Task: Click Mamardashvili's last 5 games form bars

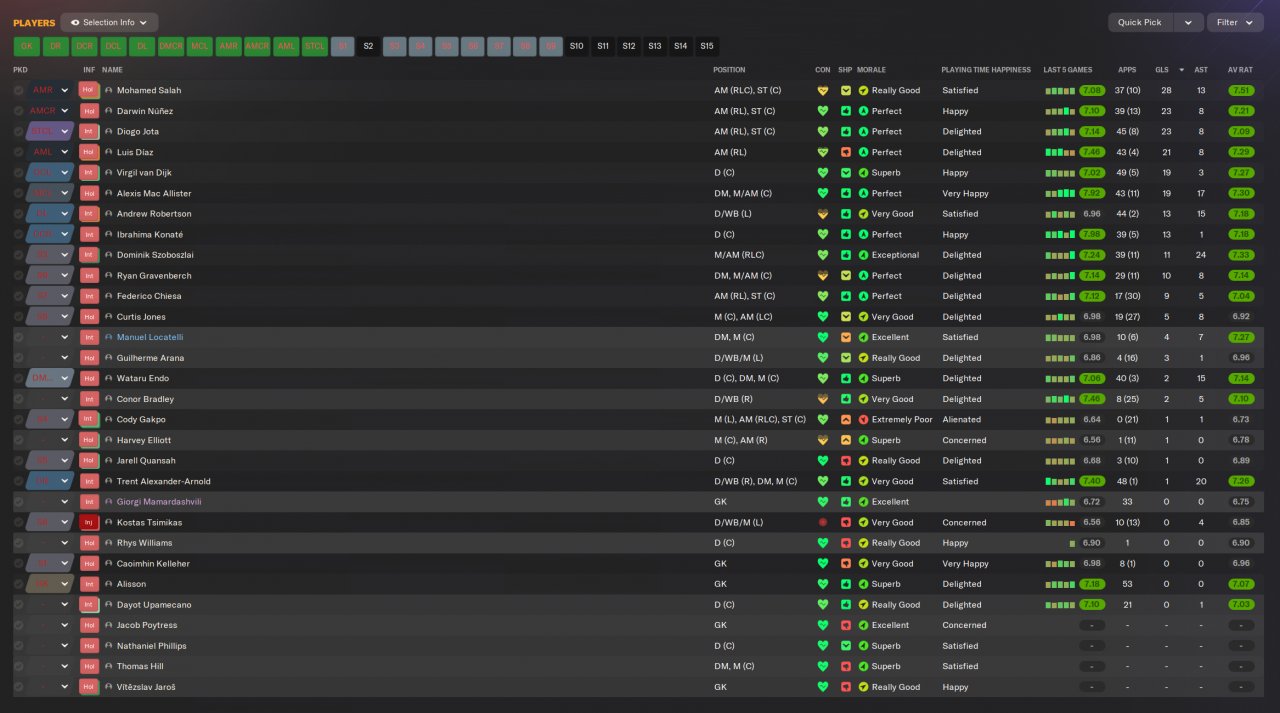Action: coord(1060,502)
